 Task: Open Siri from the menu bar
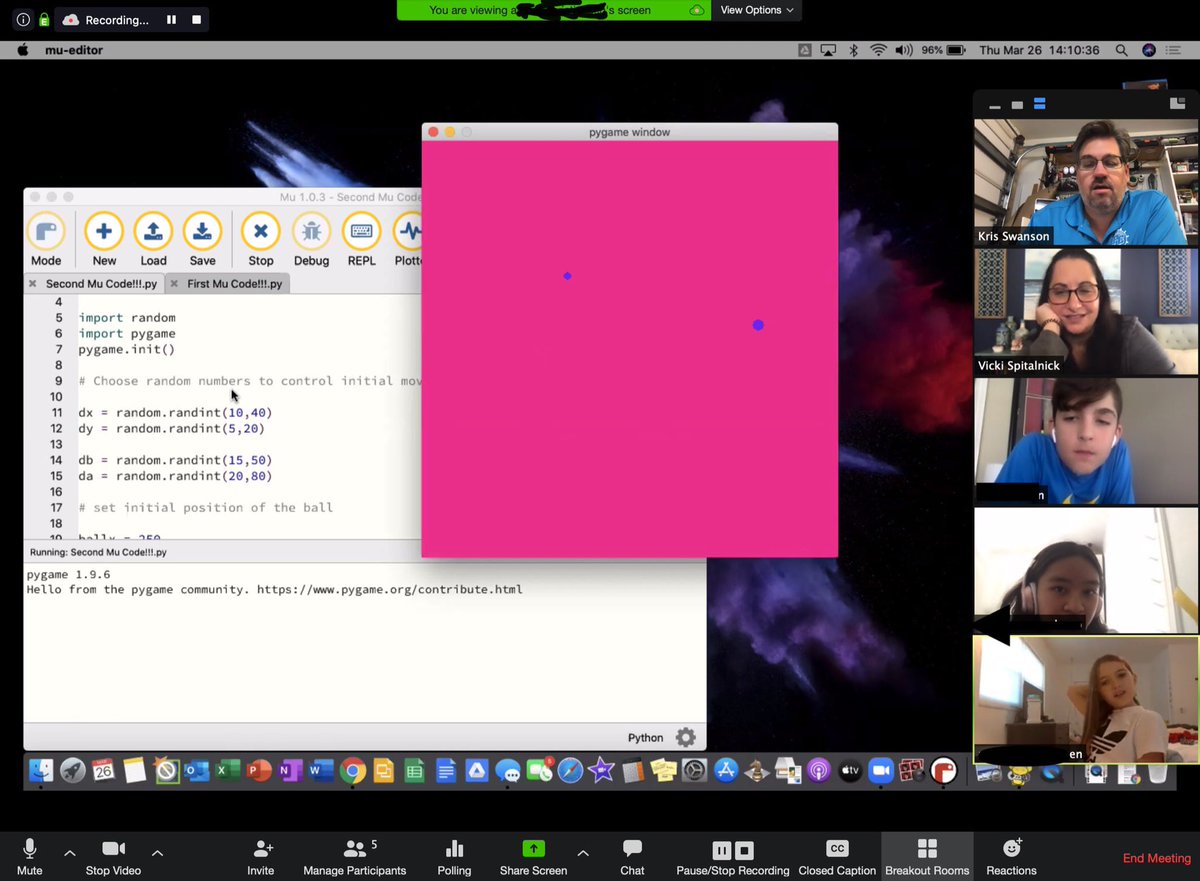(1148, 50)
